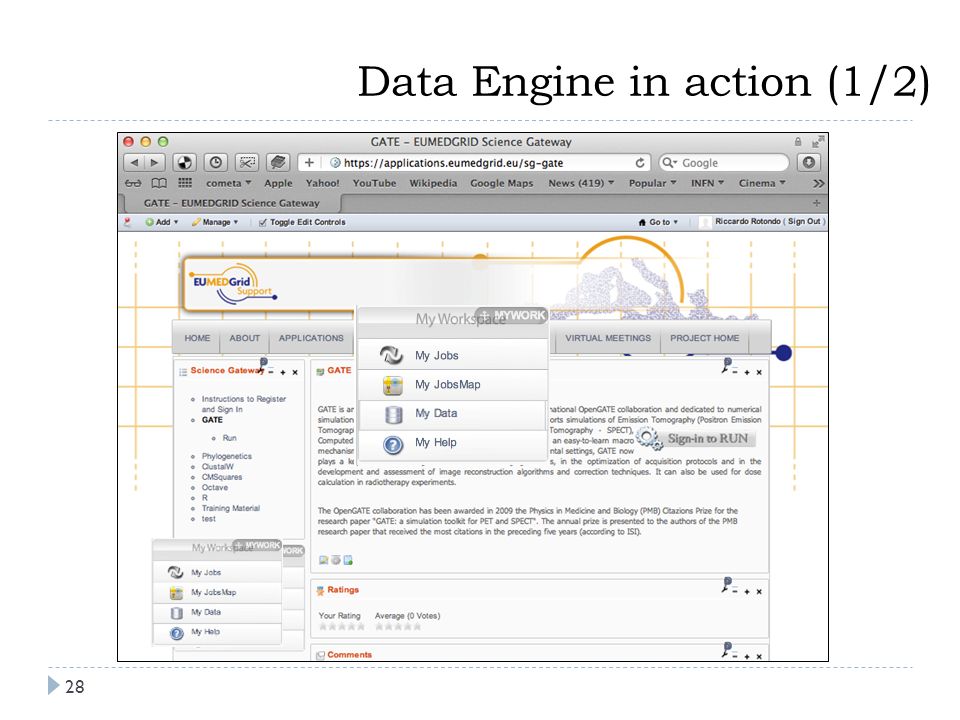
Task: Open History clock icon in toolbar
Action: click(216, 163)
